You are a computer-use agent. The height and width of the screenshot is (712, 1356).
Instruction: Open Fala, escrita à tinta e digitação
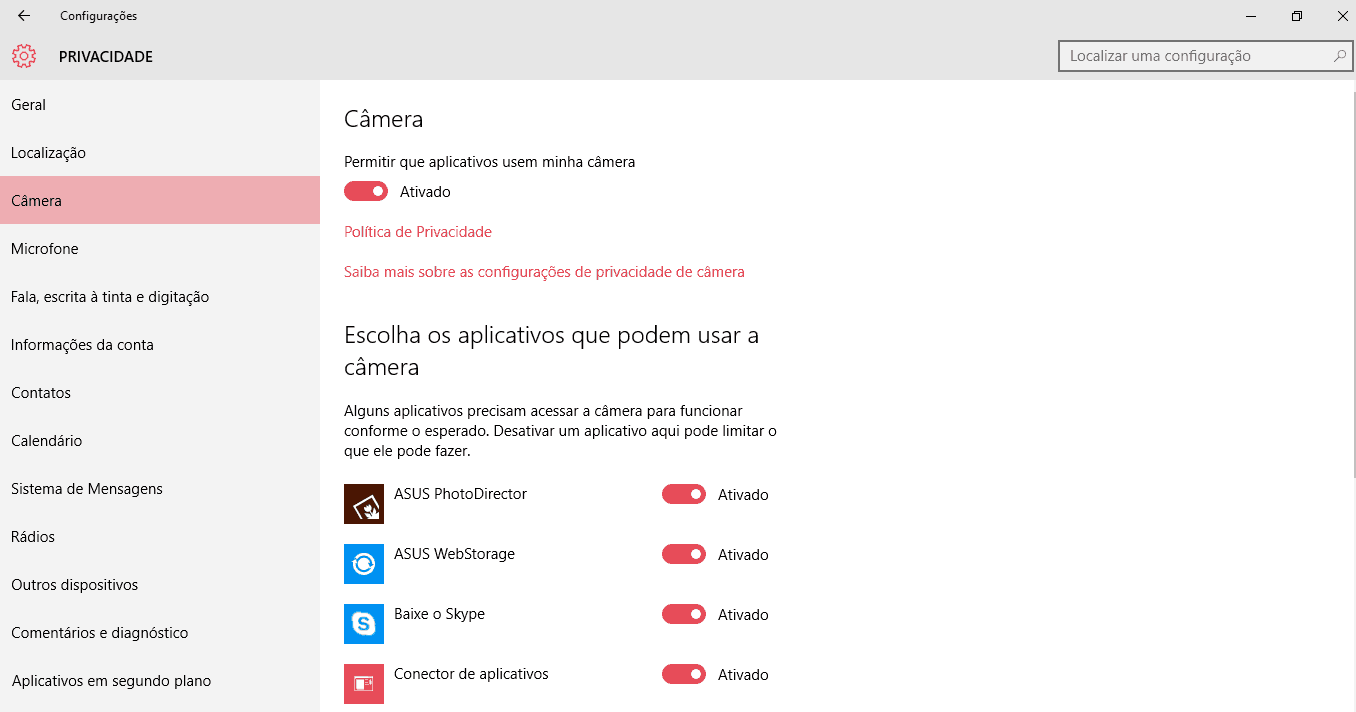pyautogui.click(x=160, y=297)
